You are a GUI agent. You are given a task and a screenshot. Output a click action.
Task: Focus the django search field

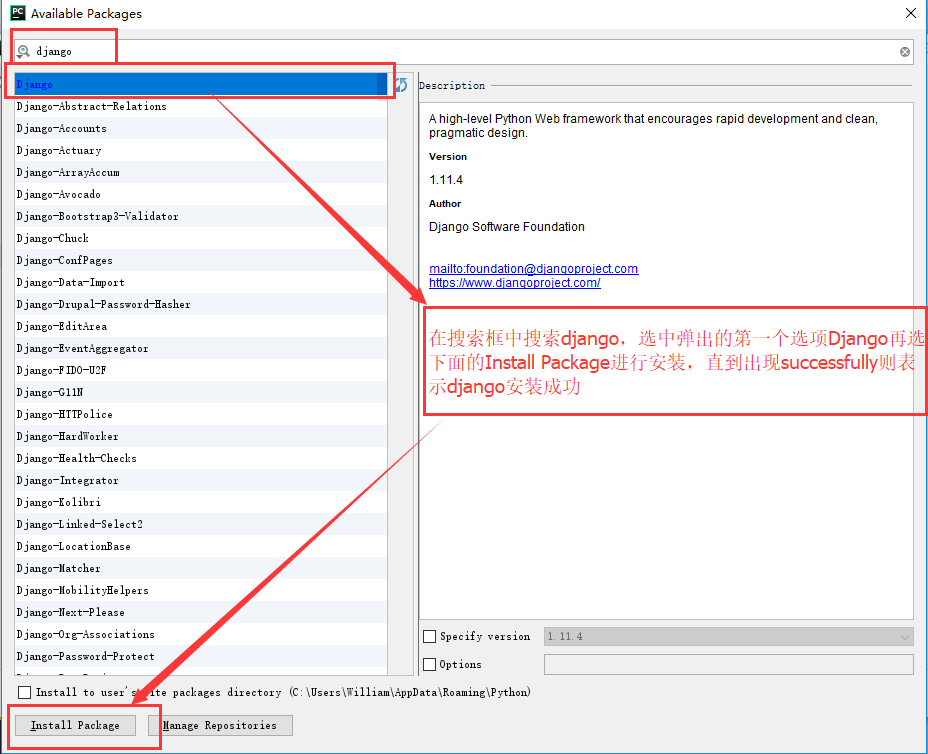[x=462, y=52]
